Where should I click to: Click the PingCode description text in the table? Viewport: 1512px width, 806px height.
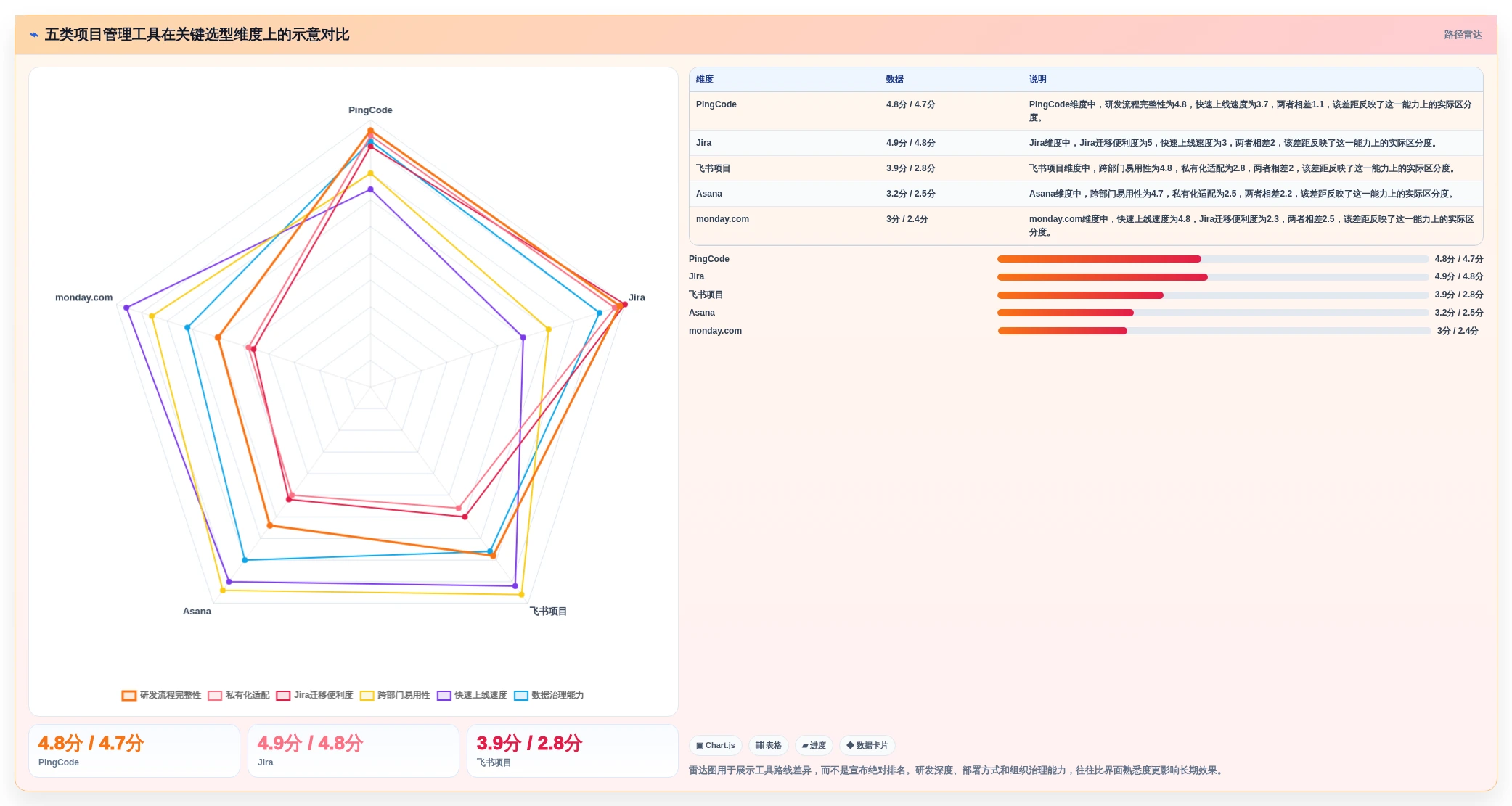coord(1251,111)
